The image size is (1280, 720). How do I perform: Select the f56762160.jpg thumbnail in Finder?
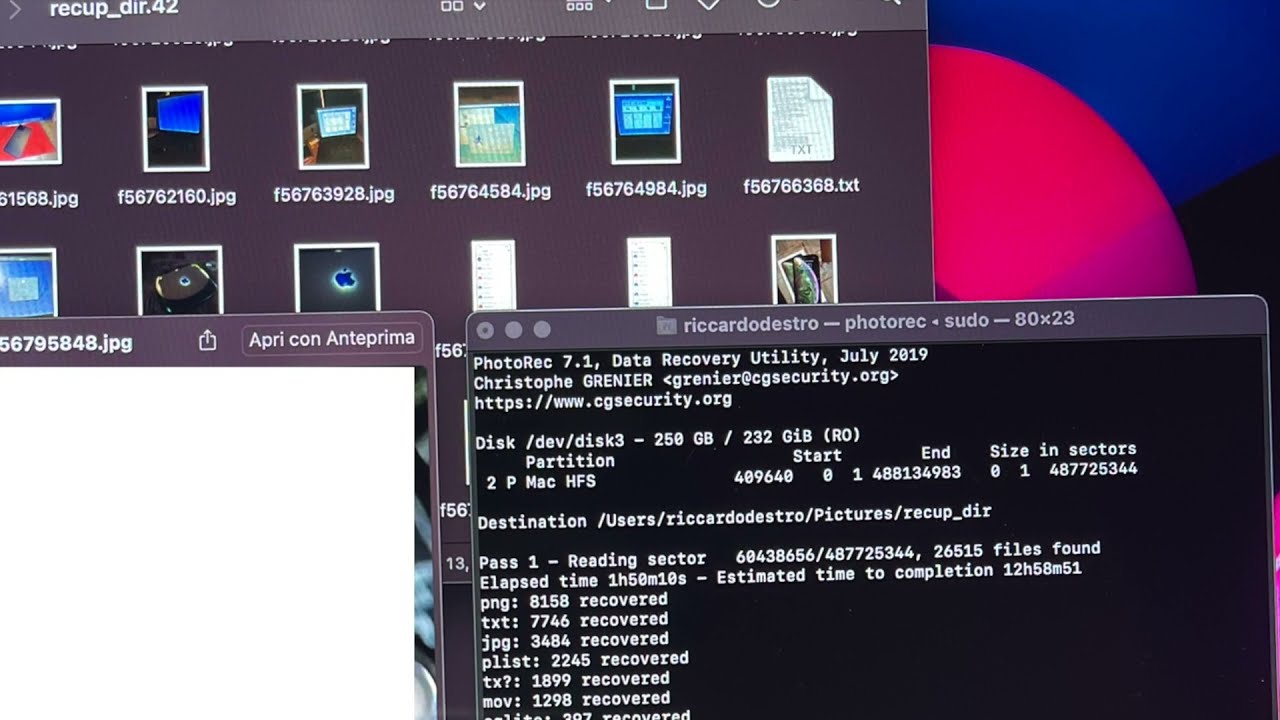(x=175, y=129)
